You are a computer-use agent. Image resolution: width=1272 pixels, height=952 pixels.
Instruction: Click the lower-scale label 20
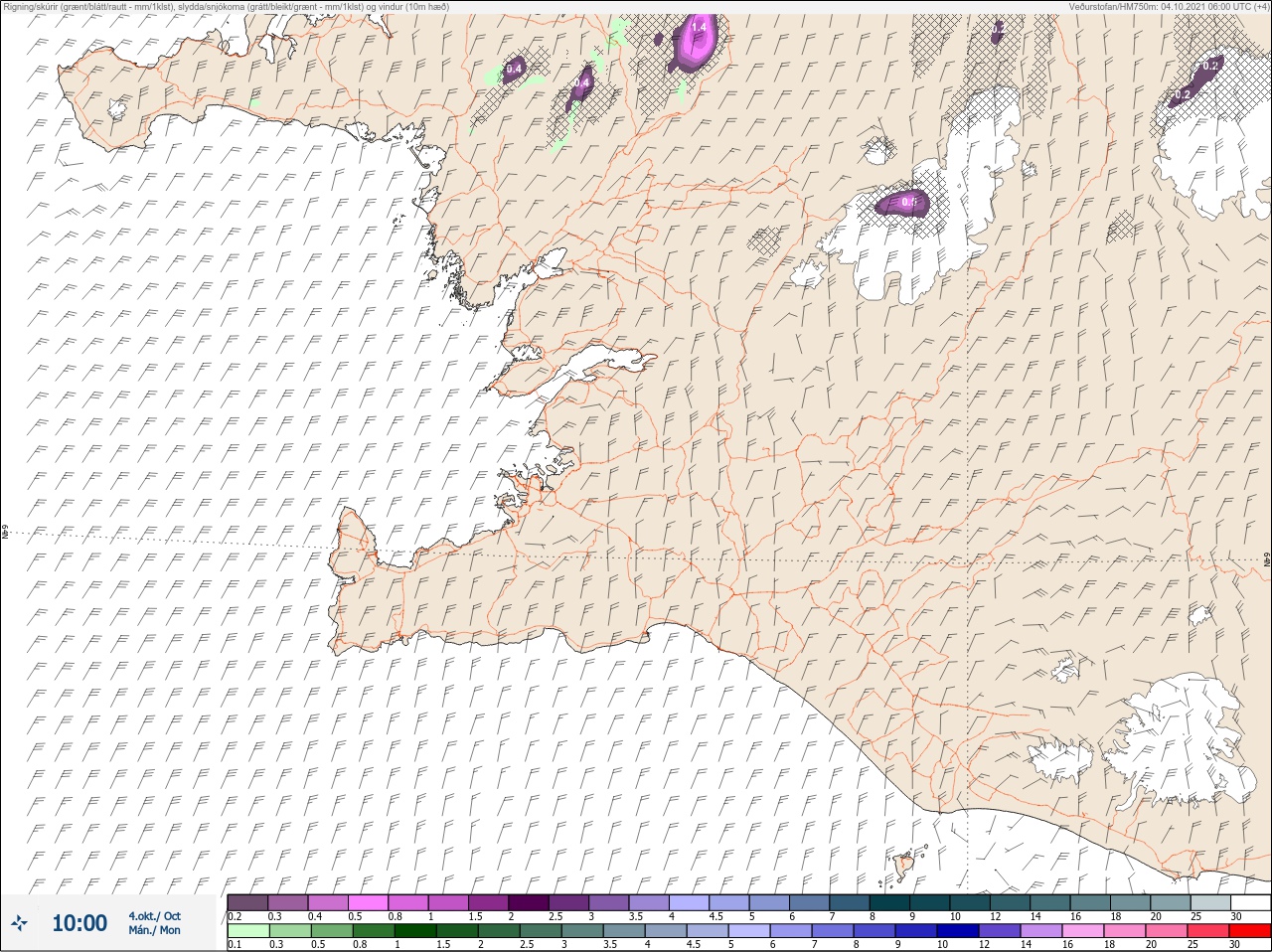point(1154,944)
